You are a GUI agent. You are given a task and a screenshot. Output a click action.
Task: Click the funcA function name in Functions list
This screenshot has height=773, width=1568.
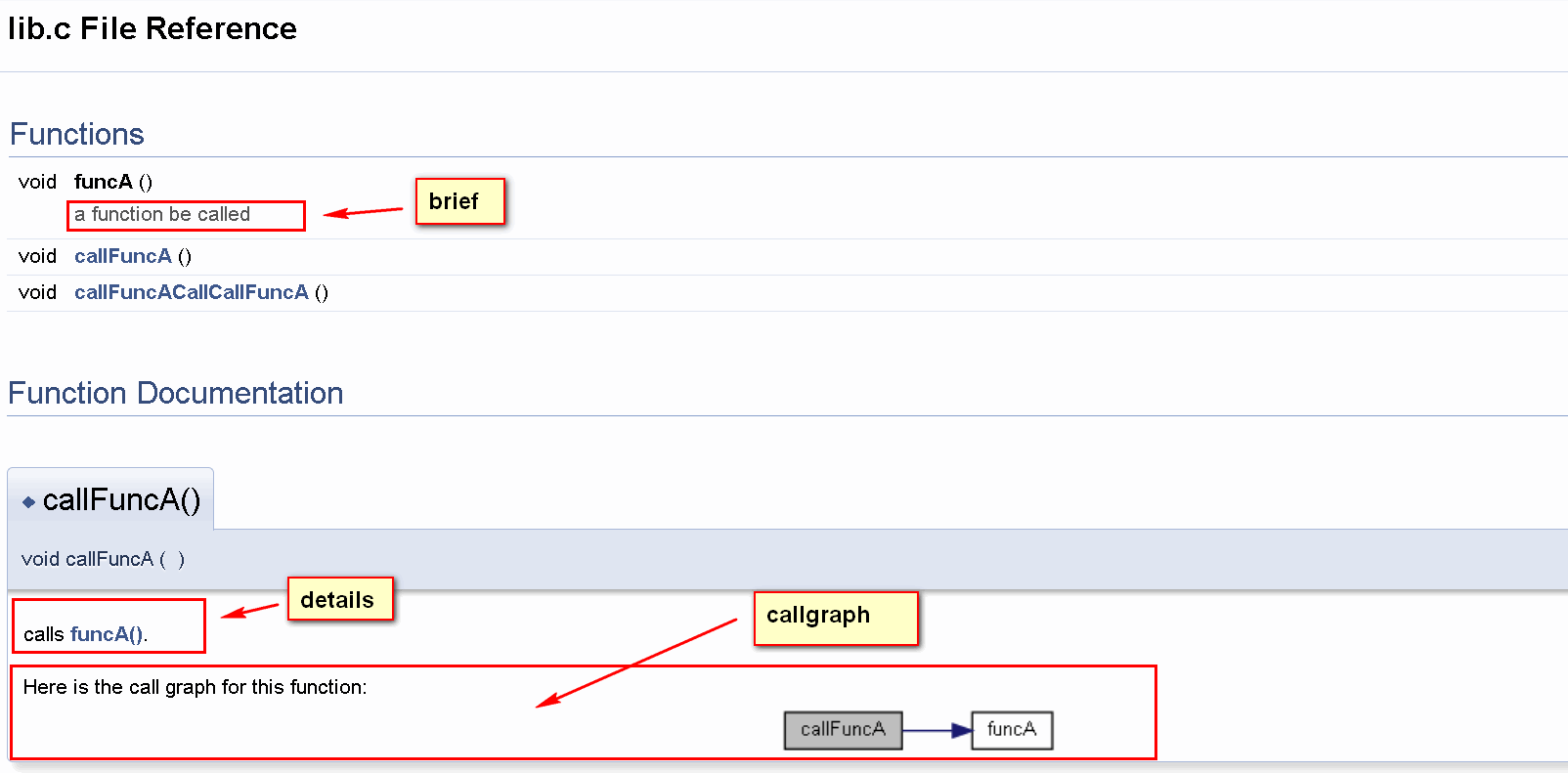pos(104,182)
